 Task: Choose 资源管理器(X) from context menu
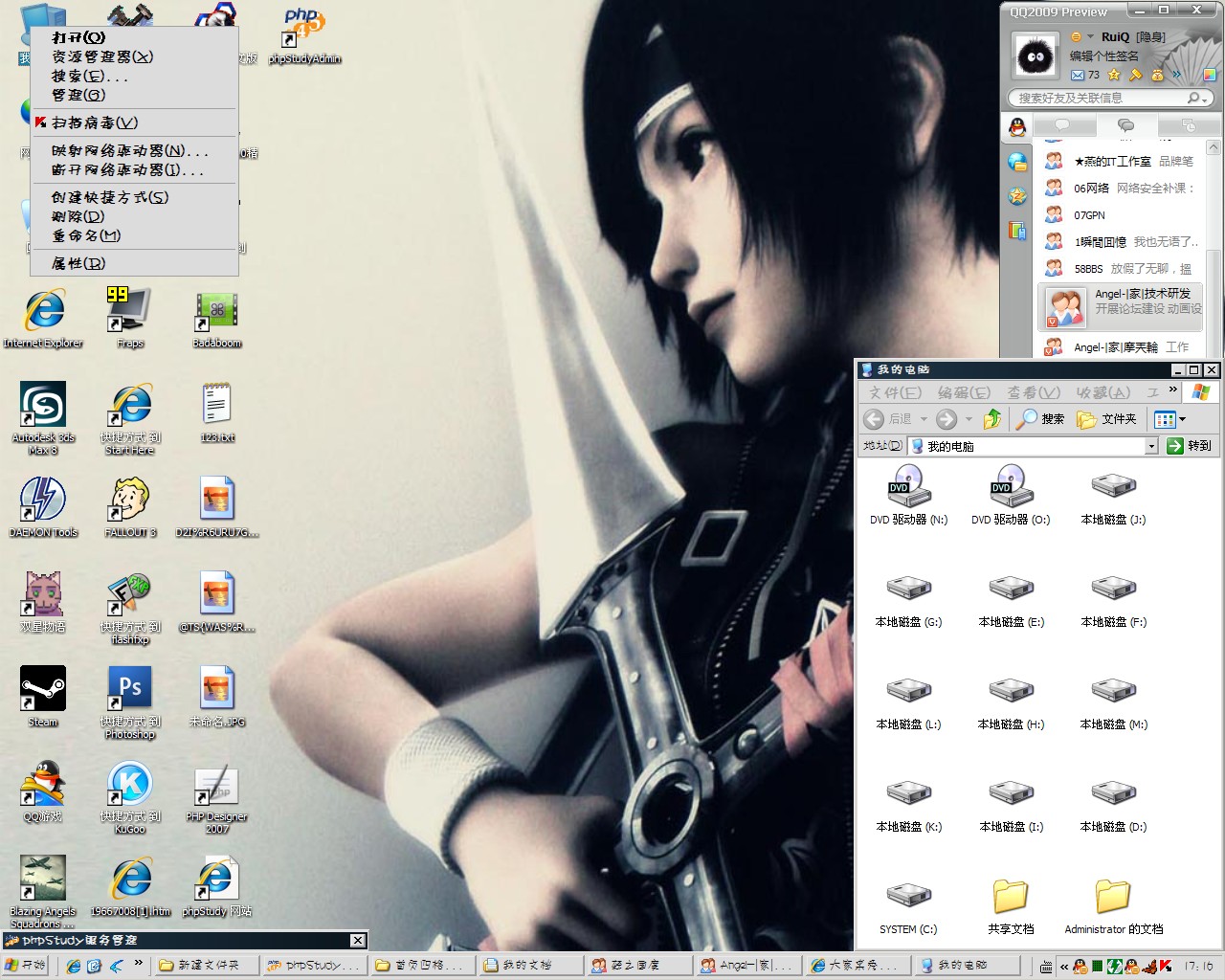click(x=134, y=56)
